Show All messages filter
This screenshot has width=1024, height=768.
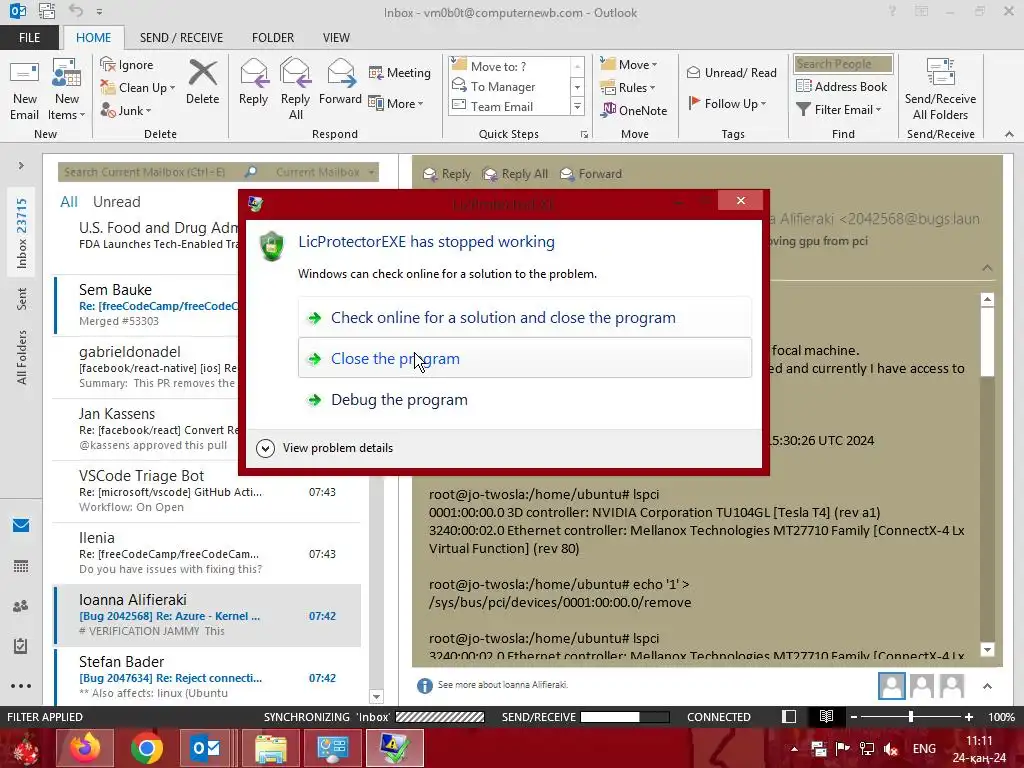click(69, 202)
